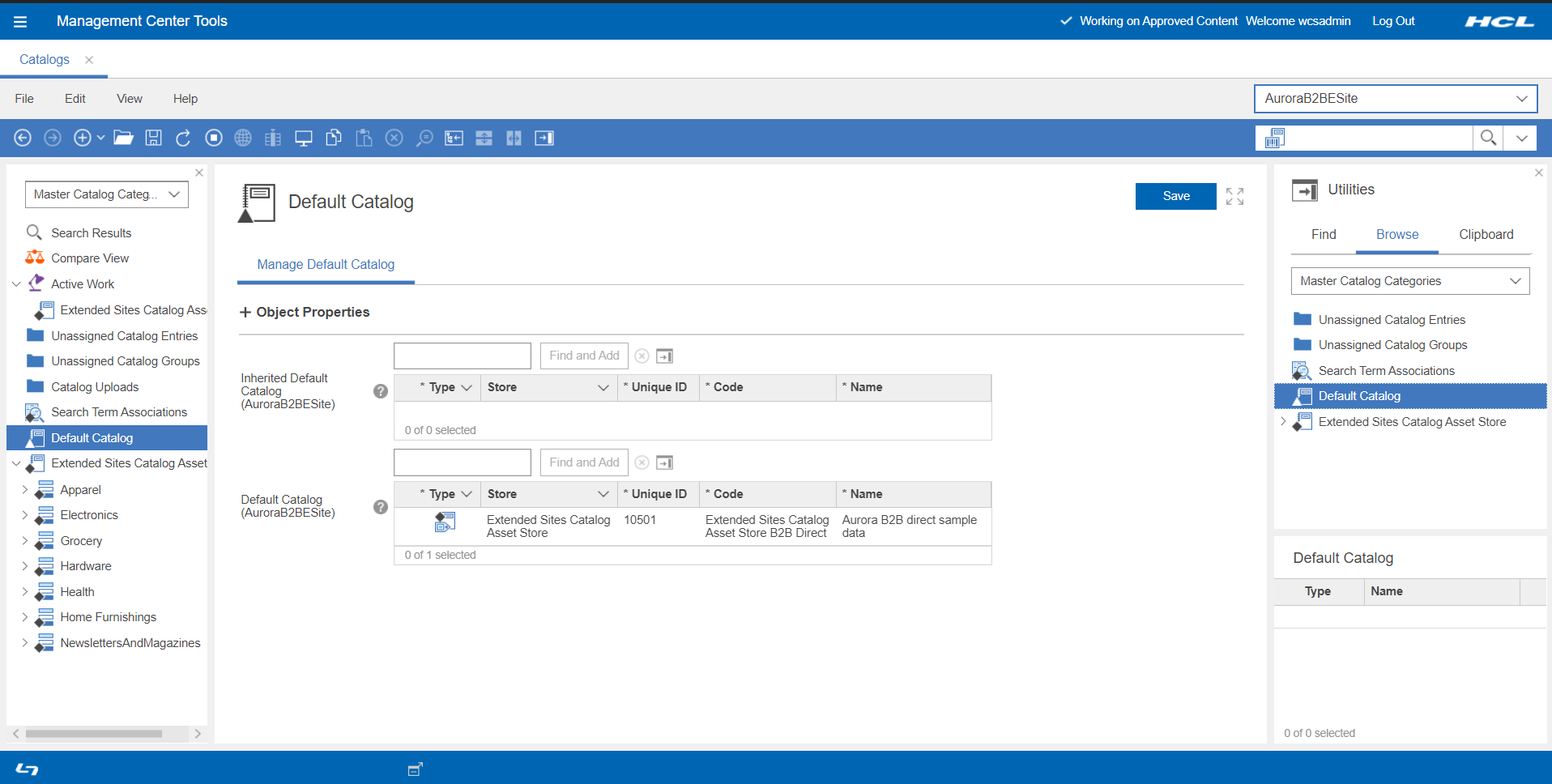Open Compare View in the explorer tree
This screenshot has height=784, width=1552.
point(90,258)
